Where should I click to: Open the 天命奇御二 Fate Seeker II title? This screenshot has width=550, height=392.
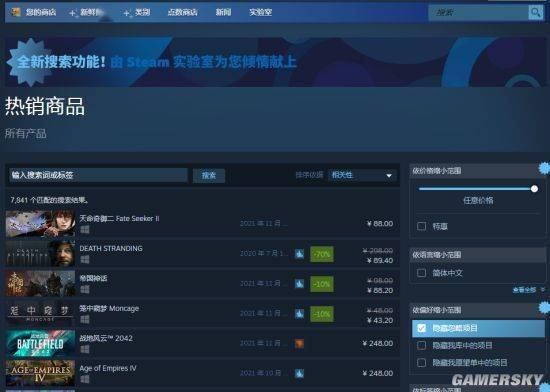point(119,218)
